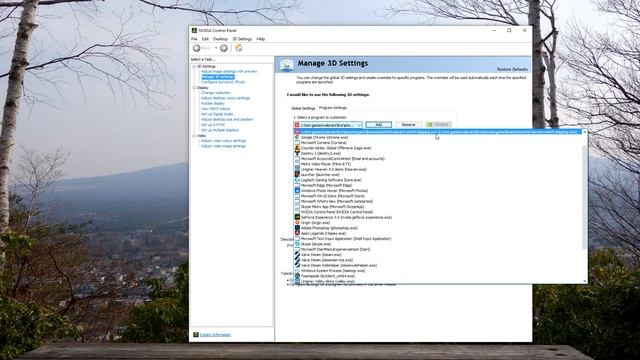640x360 pixels.
Task: Select Adjust video colour settings
Action: (x=223, y=141)
